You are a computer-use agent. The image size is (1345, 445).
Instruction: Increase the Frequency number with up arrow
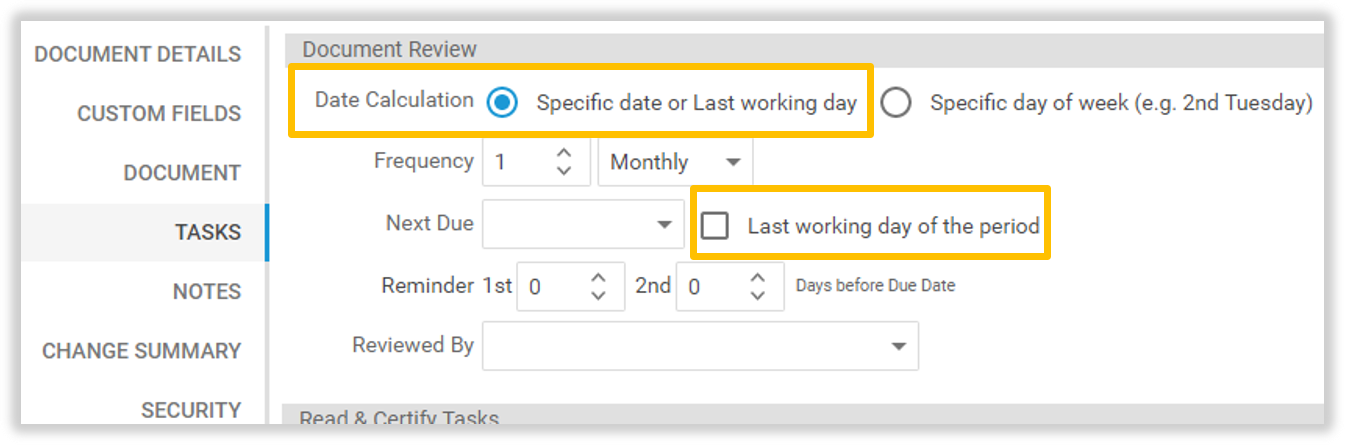pyautogui.click(x=564, y=152)
